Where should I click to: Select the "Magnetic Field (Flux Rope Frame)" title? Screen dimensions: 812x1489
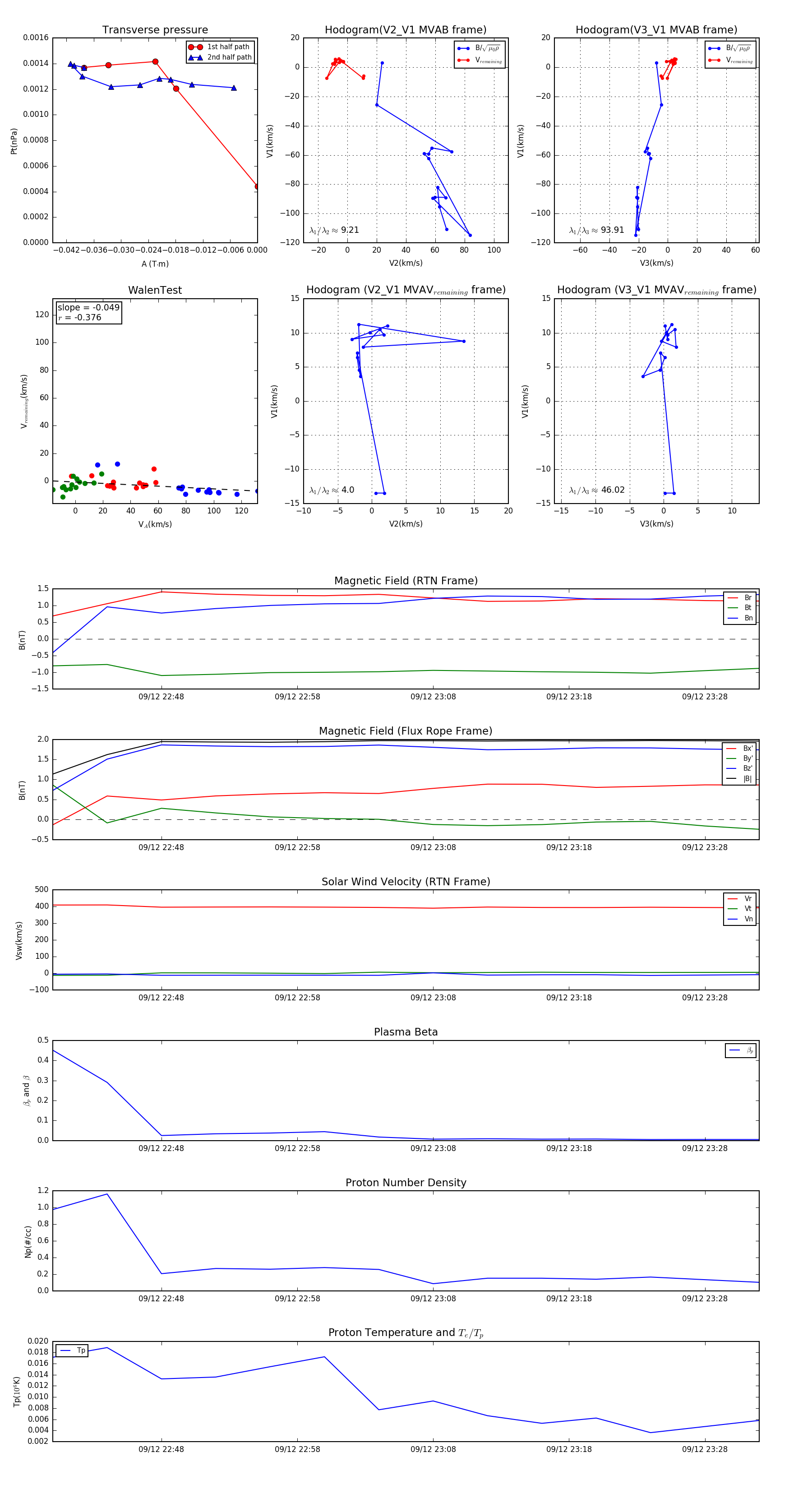point(406,731)
